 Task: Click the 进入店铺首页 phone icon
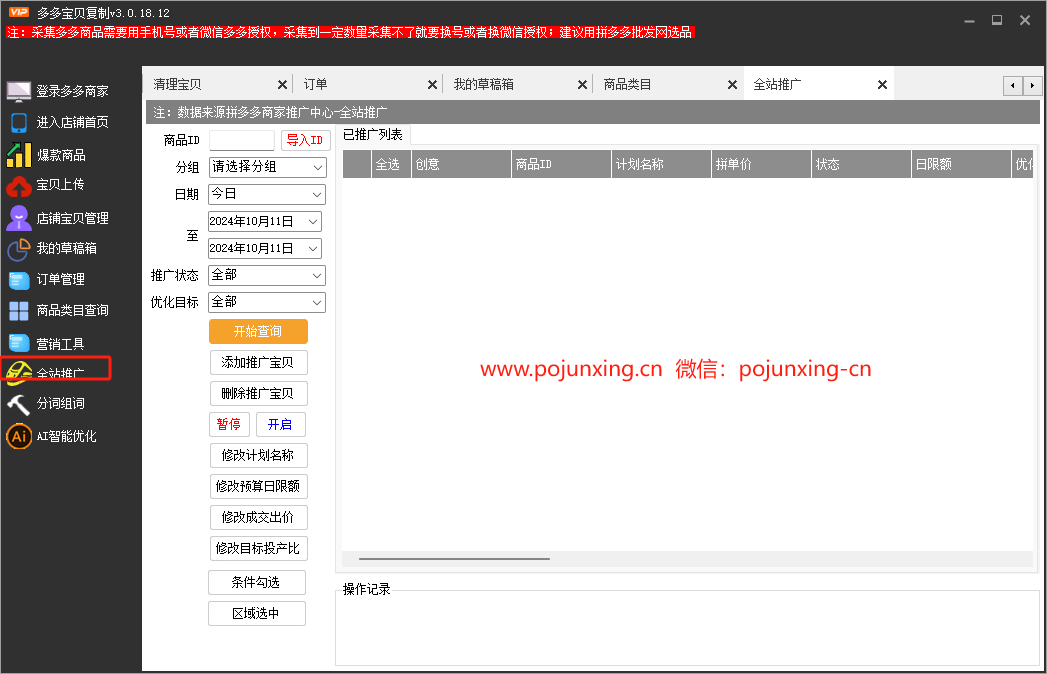(x=19, y=122)
